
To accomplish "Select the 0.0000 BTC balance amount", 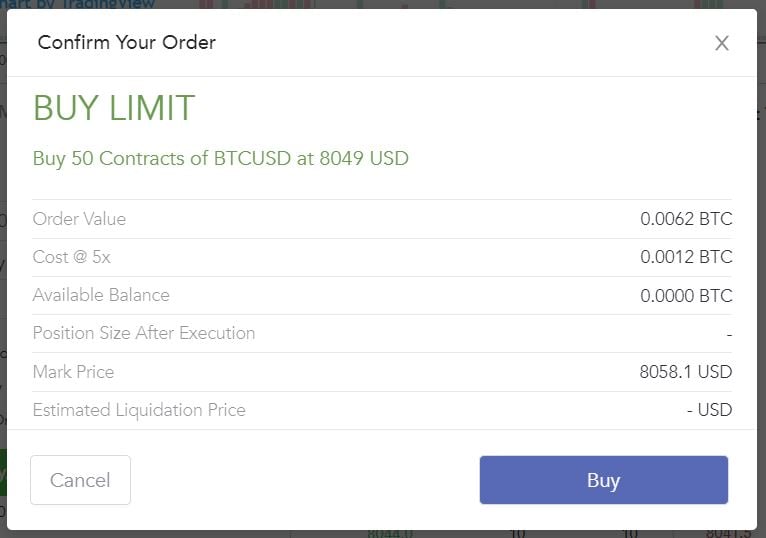I will coord(686,296).
